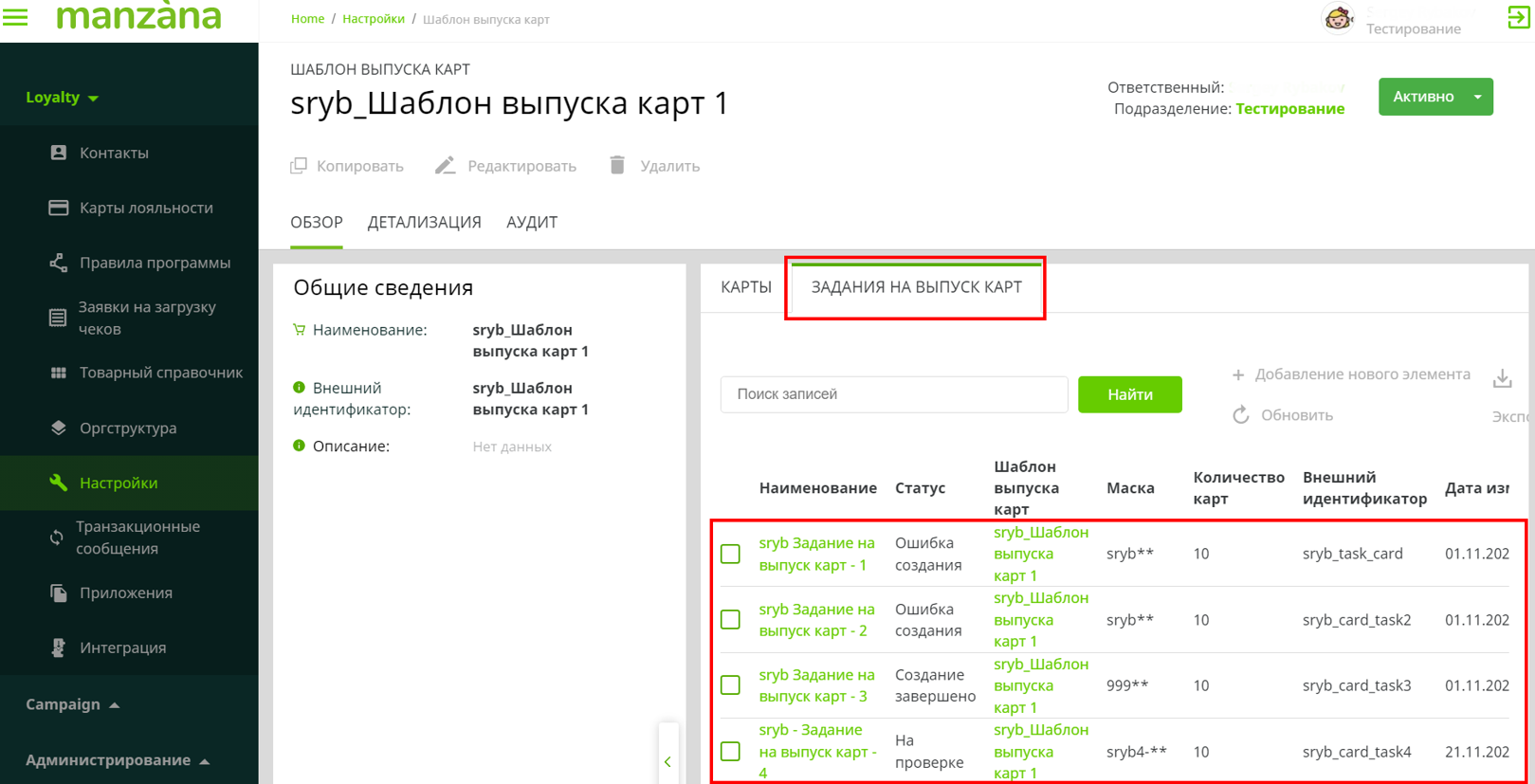Click the user avatar icon
Image resolution: width=1535 pixels, height=784 pixels.
tap(1338, 18)
